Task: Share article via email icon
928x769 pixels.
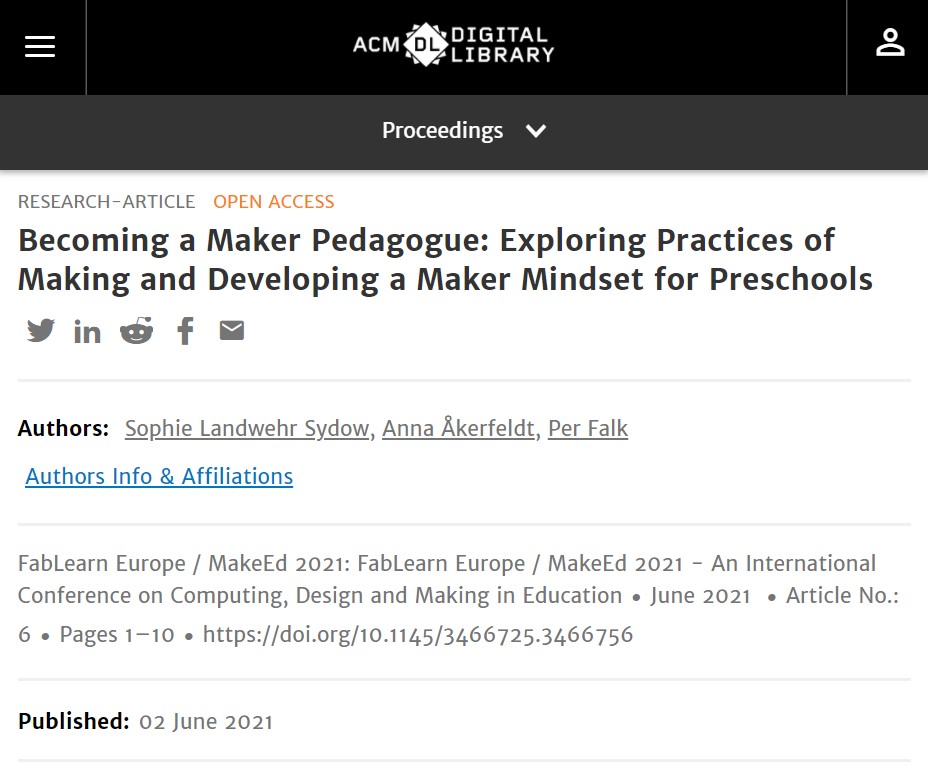Action: (x=231, y=330)
